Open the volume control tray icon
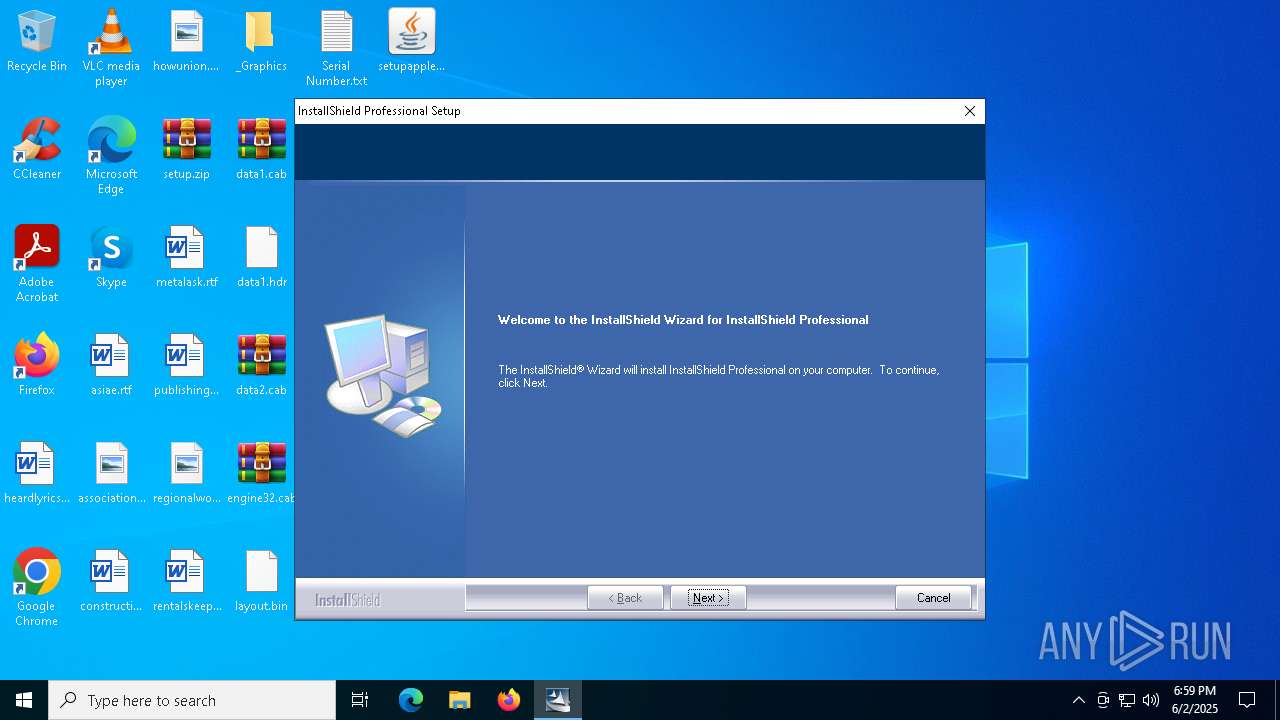This screenshot has width=1280, height=720. pos(1151,700)
